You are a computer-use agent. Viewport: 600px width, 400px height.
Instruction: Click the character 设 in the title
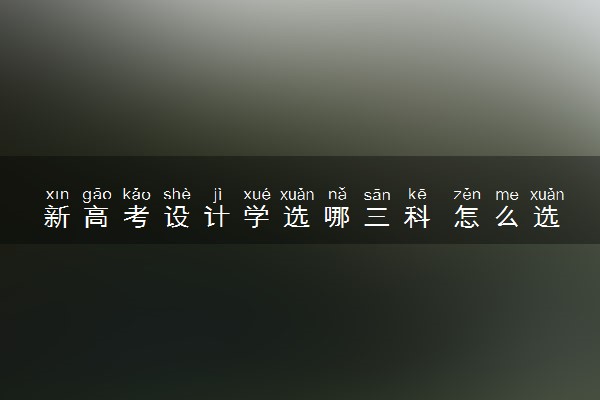pyautogui.click(x=177, y=217)
